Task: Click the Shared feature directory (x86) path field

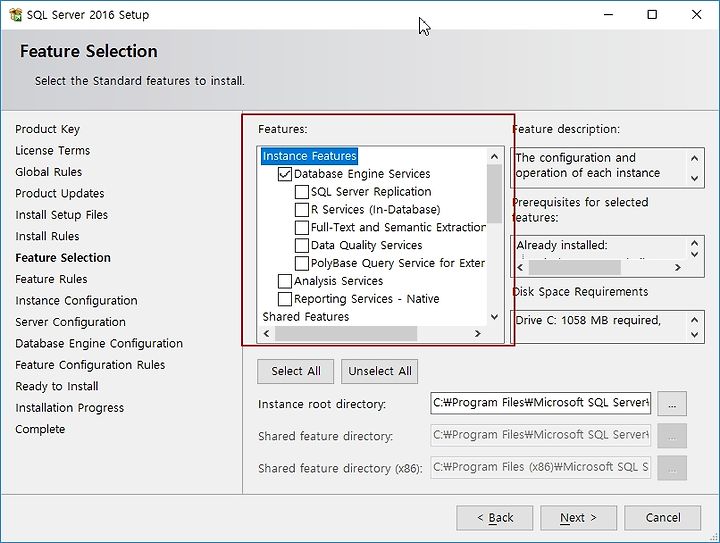Action: [x=540, y=467]
